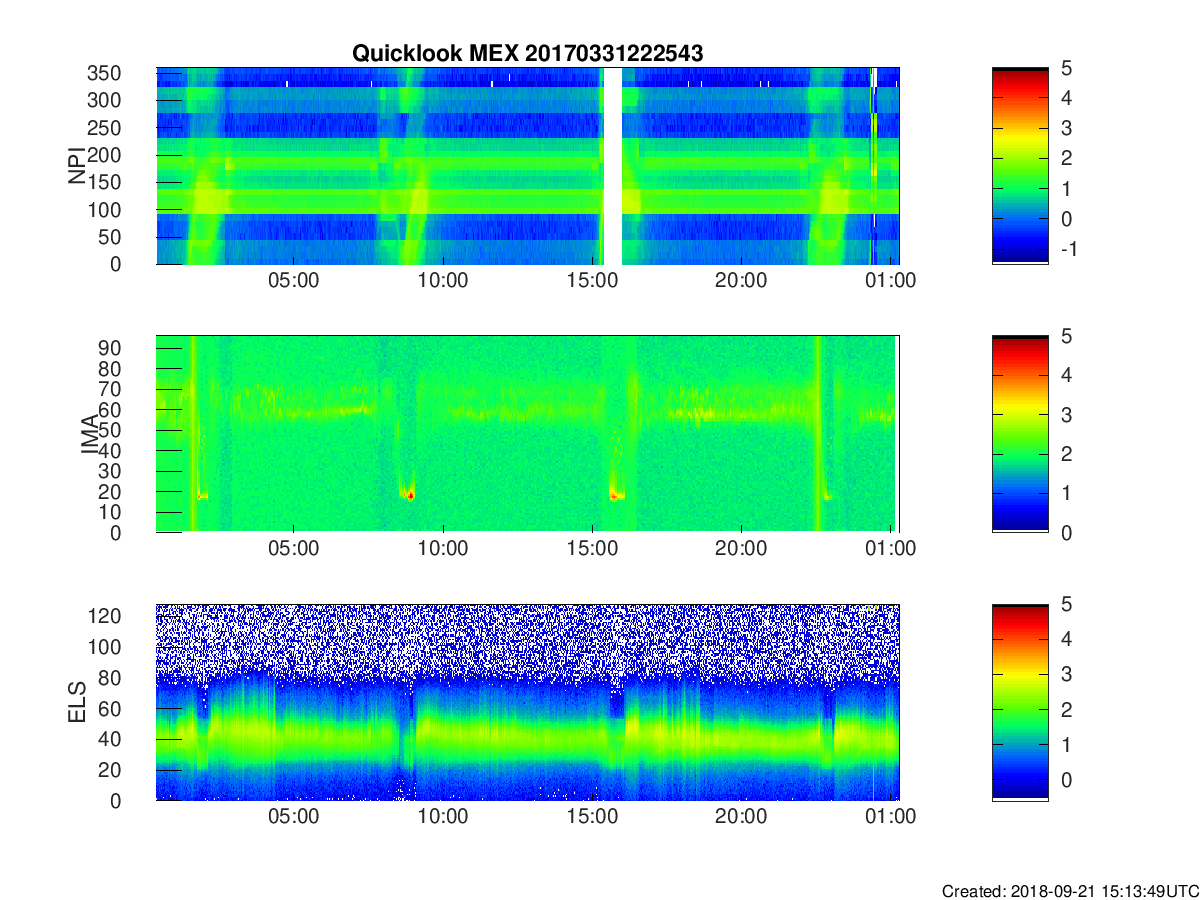Click the "Created: 2018-09-21 15:13:49UTC" timestamp
Viewport: 1200px width, 900px height.
coord(1070,890)
